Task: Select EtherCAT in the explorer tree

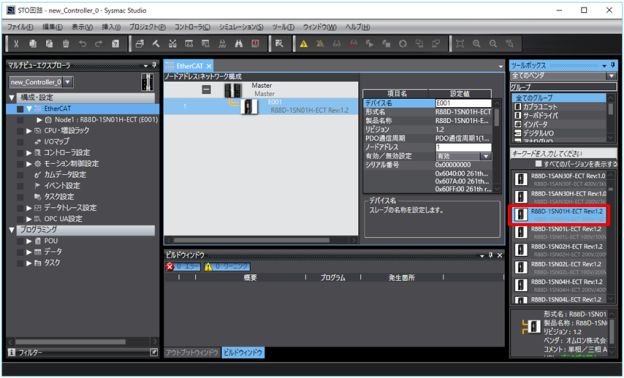Action: click(57, 109)
